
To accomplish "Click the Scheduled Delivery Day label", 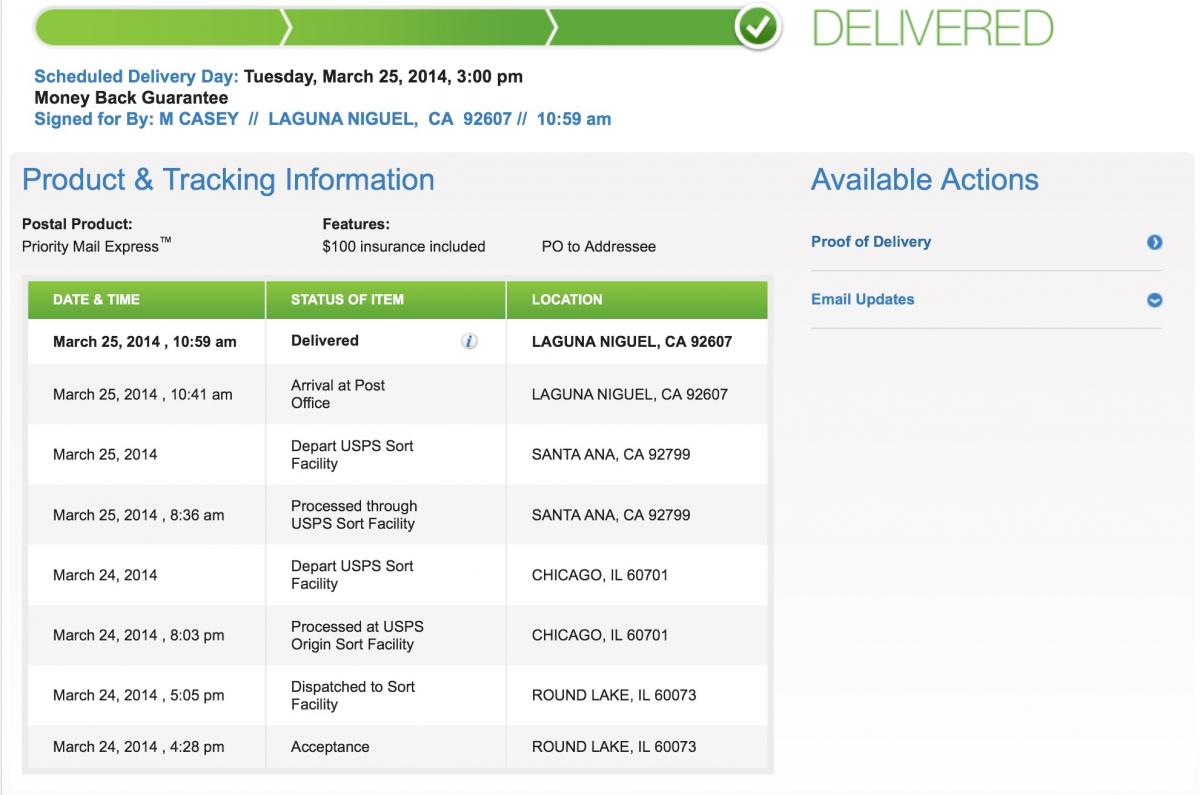I will click(137, 77).
